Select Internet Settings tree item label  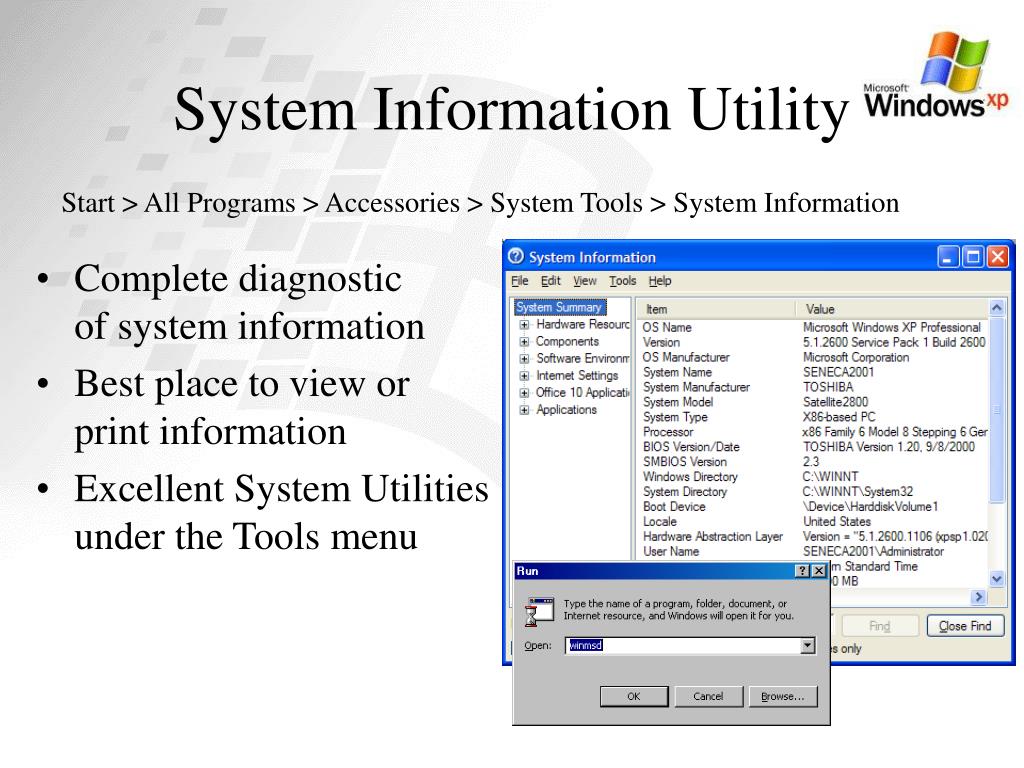[577, 376]
